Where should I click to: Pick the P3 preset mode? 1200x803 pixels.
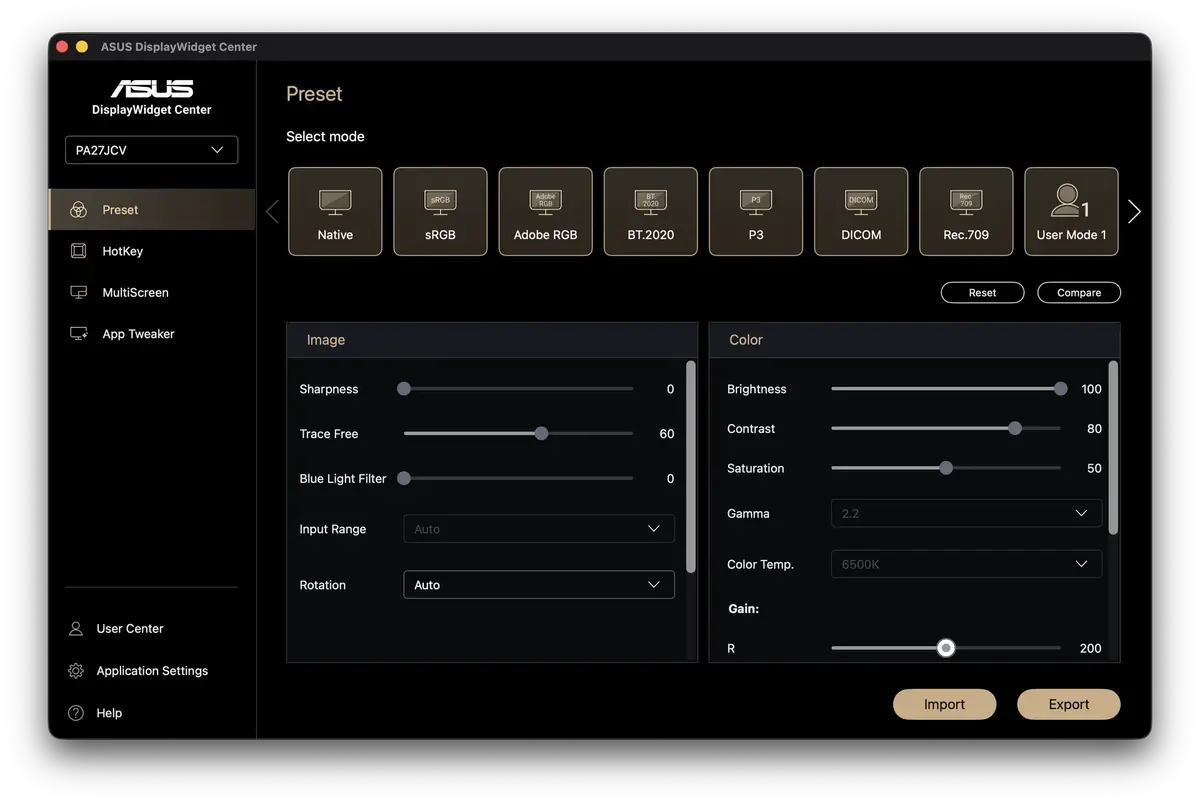[756, 211]
